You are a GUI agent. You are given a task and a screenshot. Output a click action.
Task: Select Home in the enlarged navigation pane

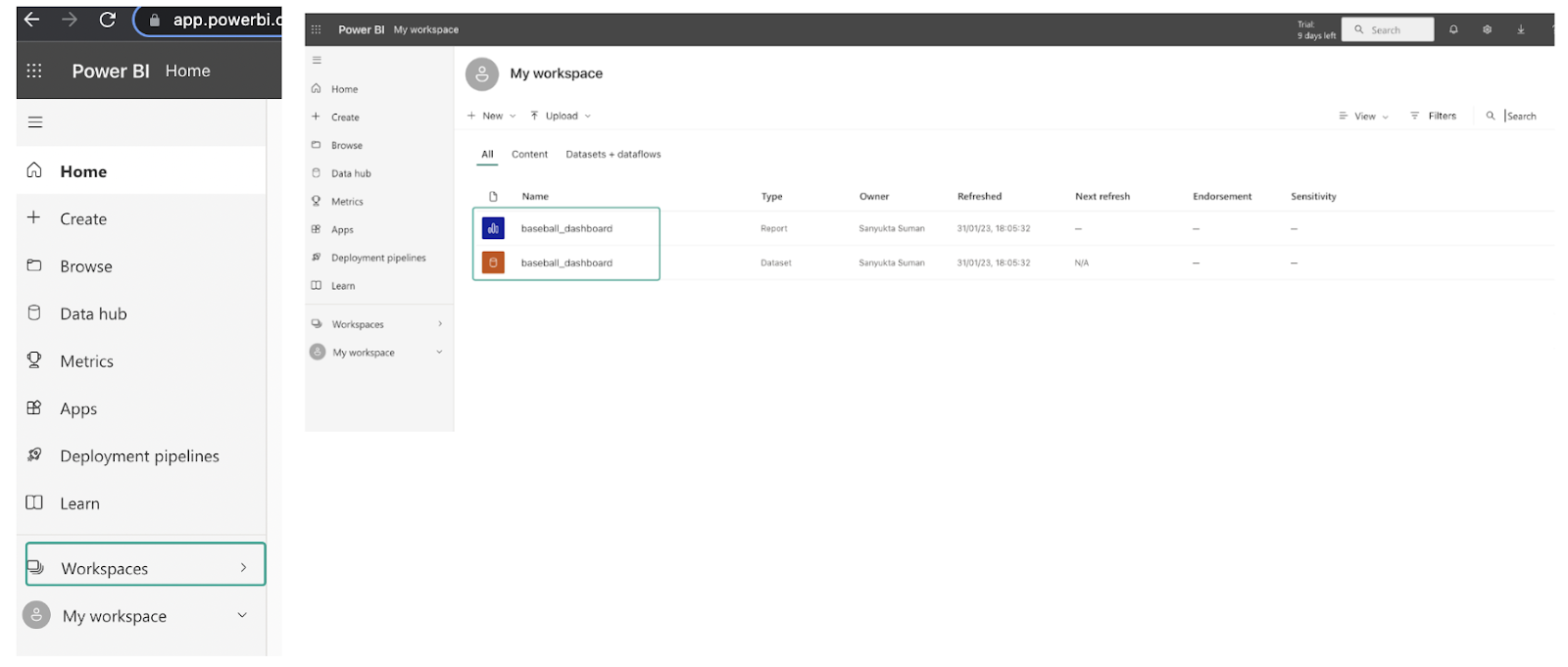(141, 171)
